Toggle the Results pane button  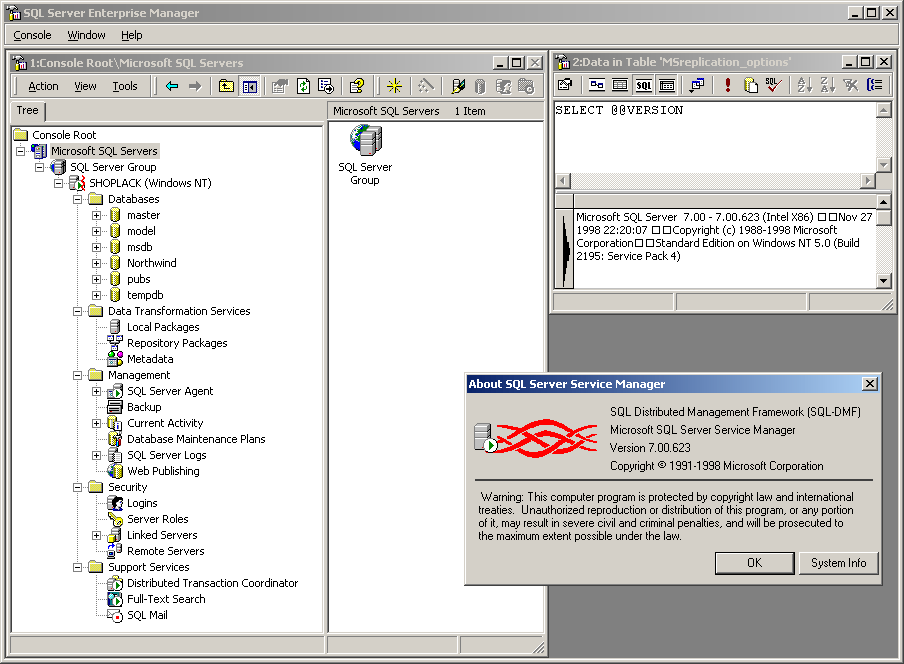tap(667, 86)
